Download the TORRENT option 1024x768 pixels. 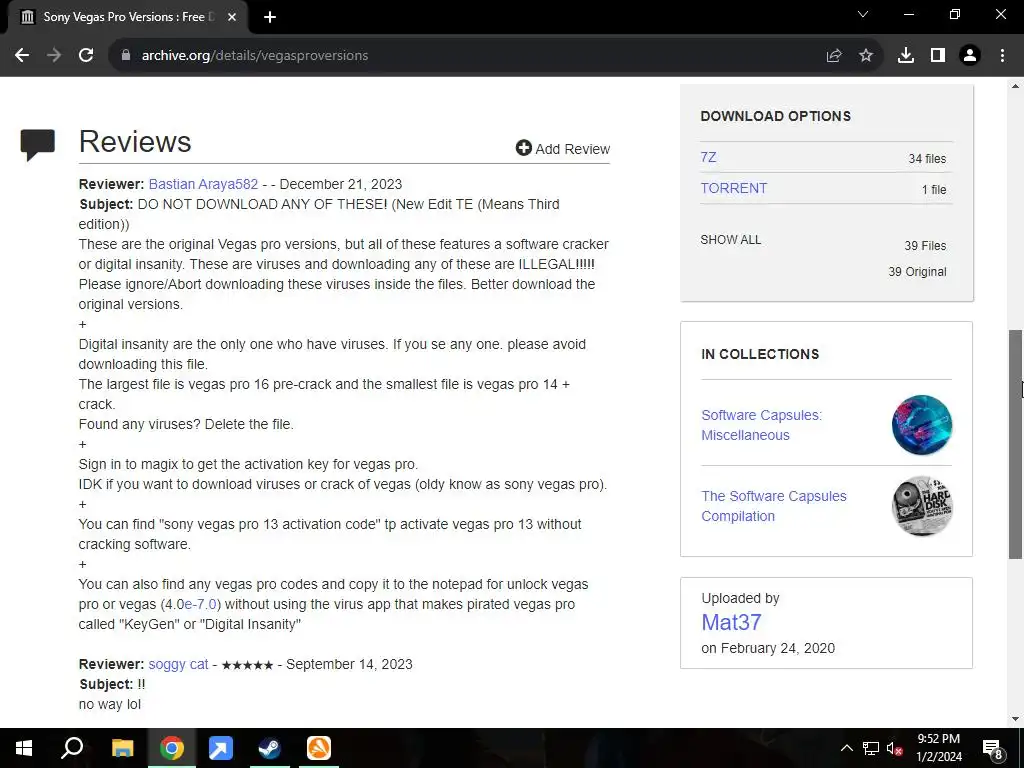(734, 188)
